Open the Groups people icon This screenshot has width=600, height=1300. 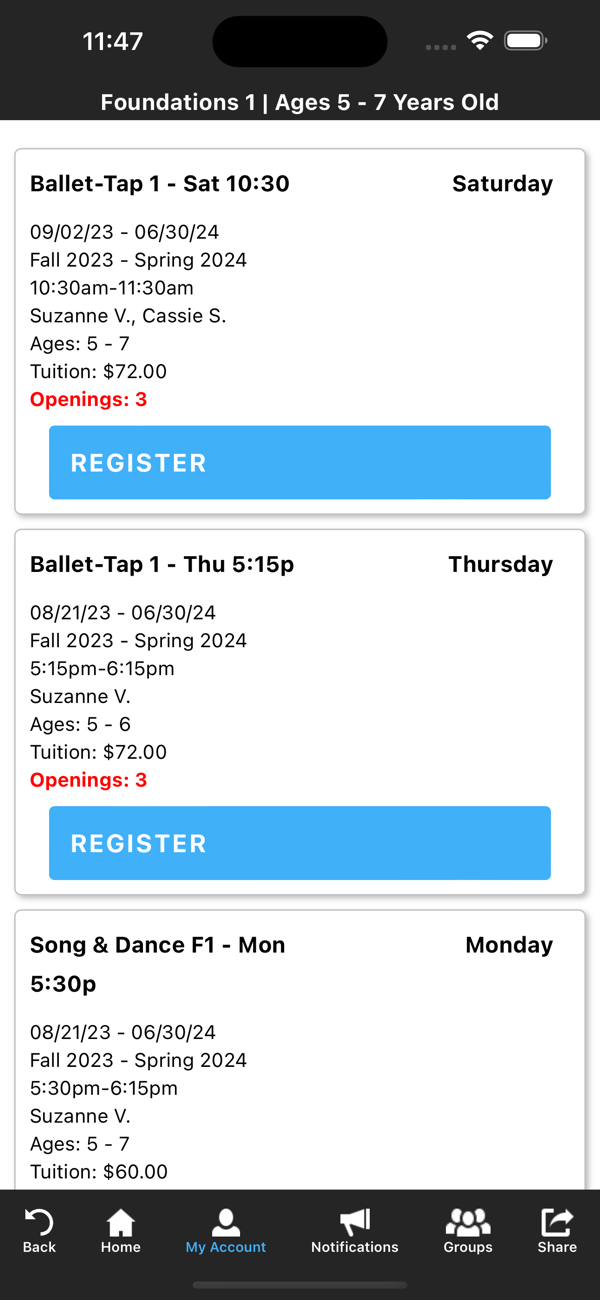468,1222
